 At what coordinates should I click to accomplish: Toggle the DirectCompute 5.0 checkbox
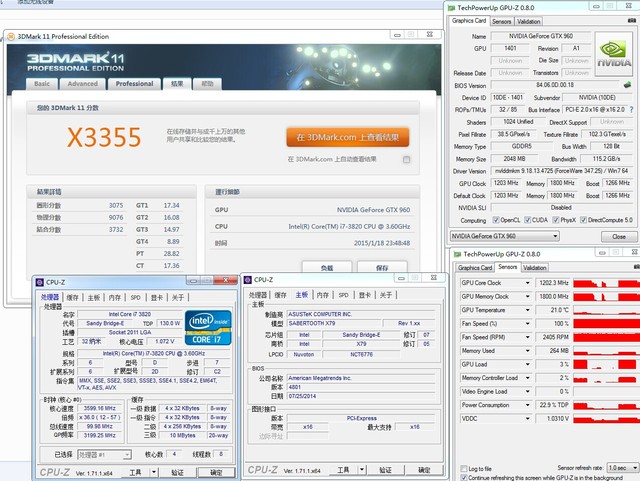point(583,220)
